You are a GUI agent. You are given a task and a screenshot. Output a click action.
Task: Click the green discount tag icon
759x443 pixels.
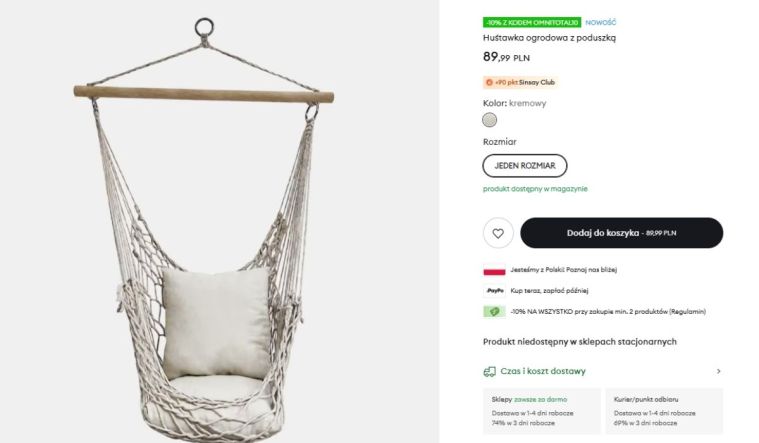click(x=494, y=311)
